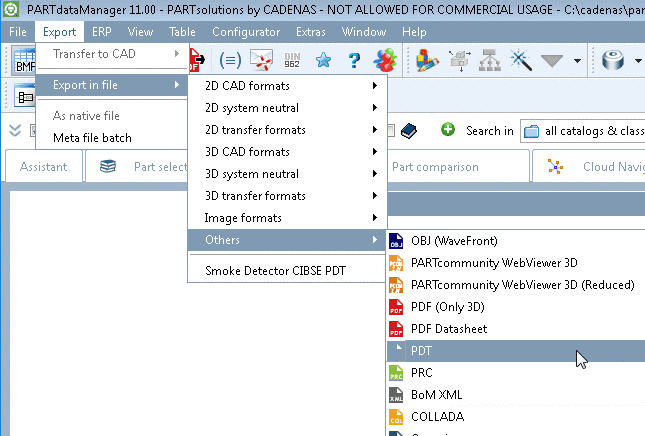645x436 pixels.
Task: Click the table-structure icon in second toolbar row
Action: coord(25,96)
